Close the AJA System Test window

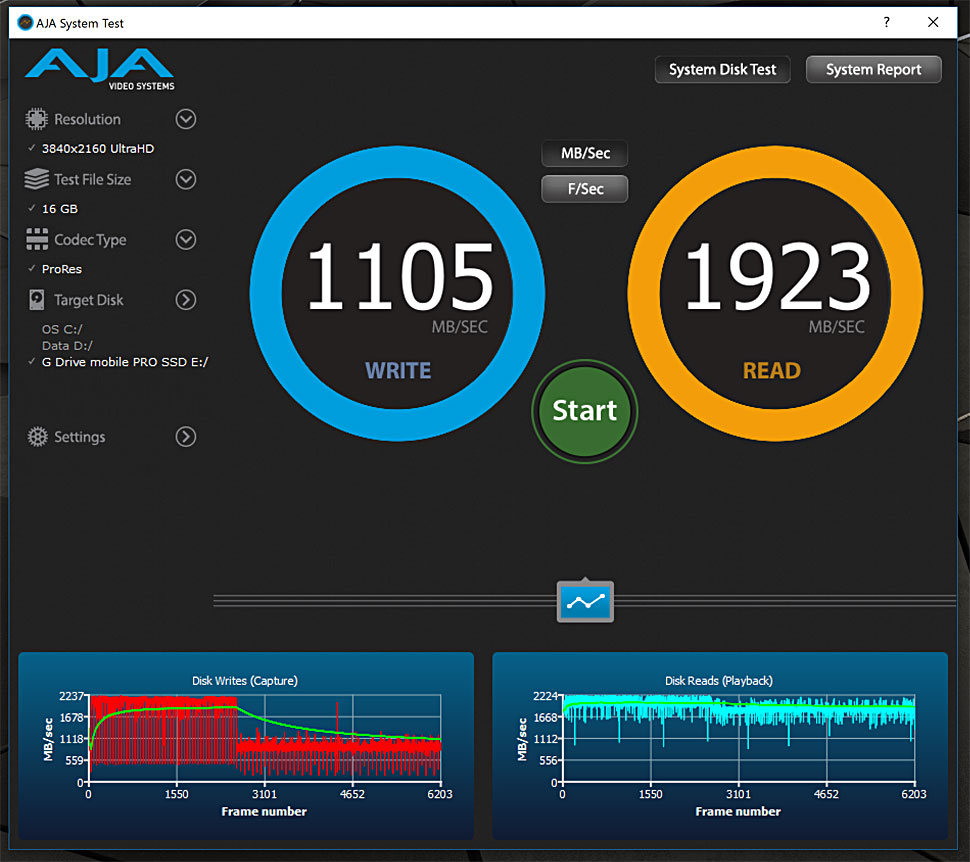(x=933, y=22)
